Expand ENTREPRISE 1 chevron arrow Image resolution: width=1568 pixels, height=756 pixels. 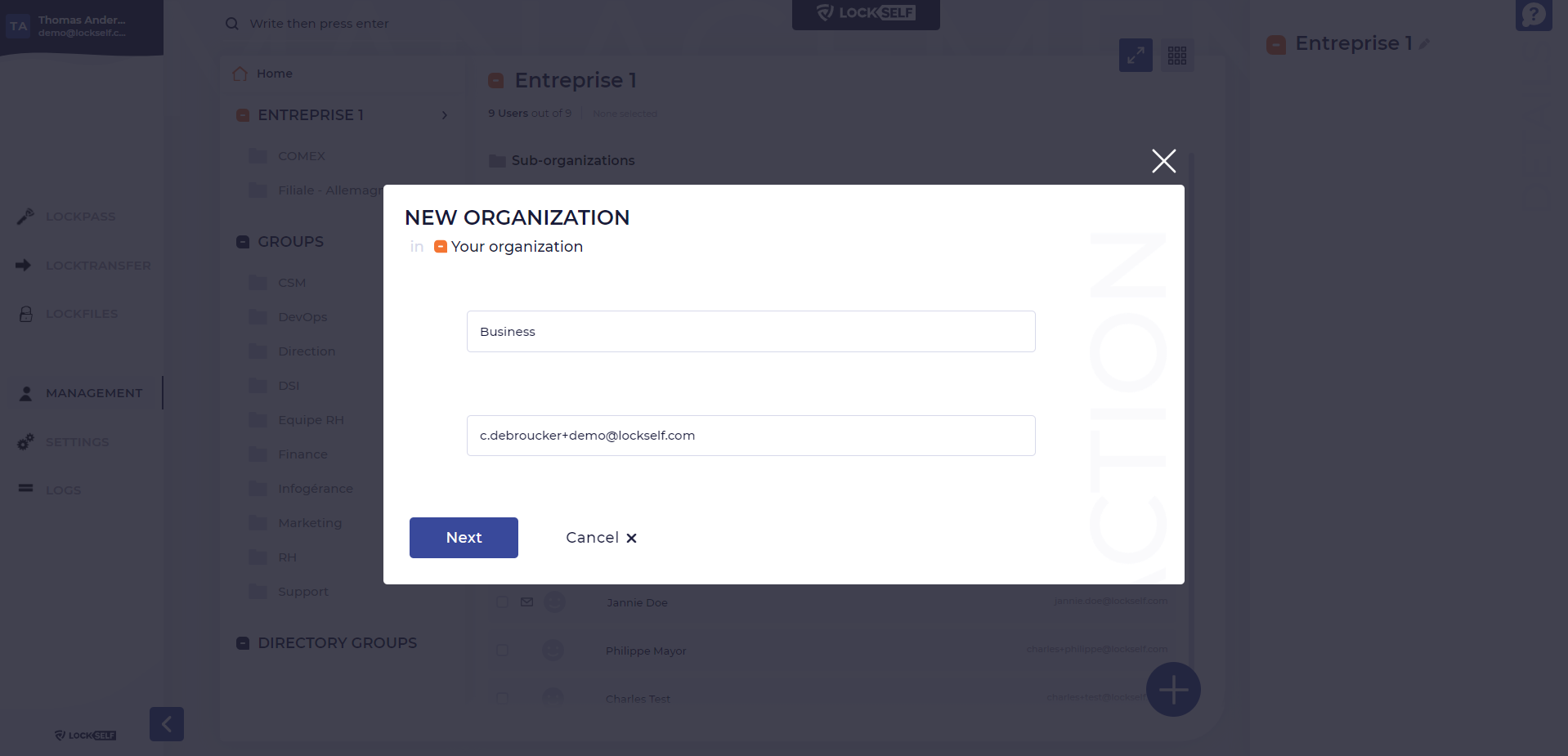point(445,115)
